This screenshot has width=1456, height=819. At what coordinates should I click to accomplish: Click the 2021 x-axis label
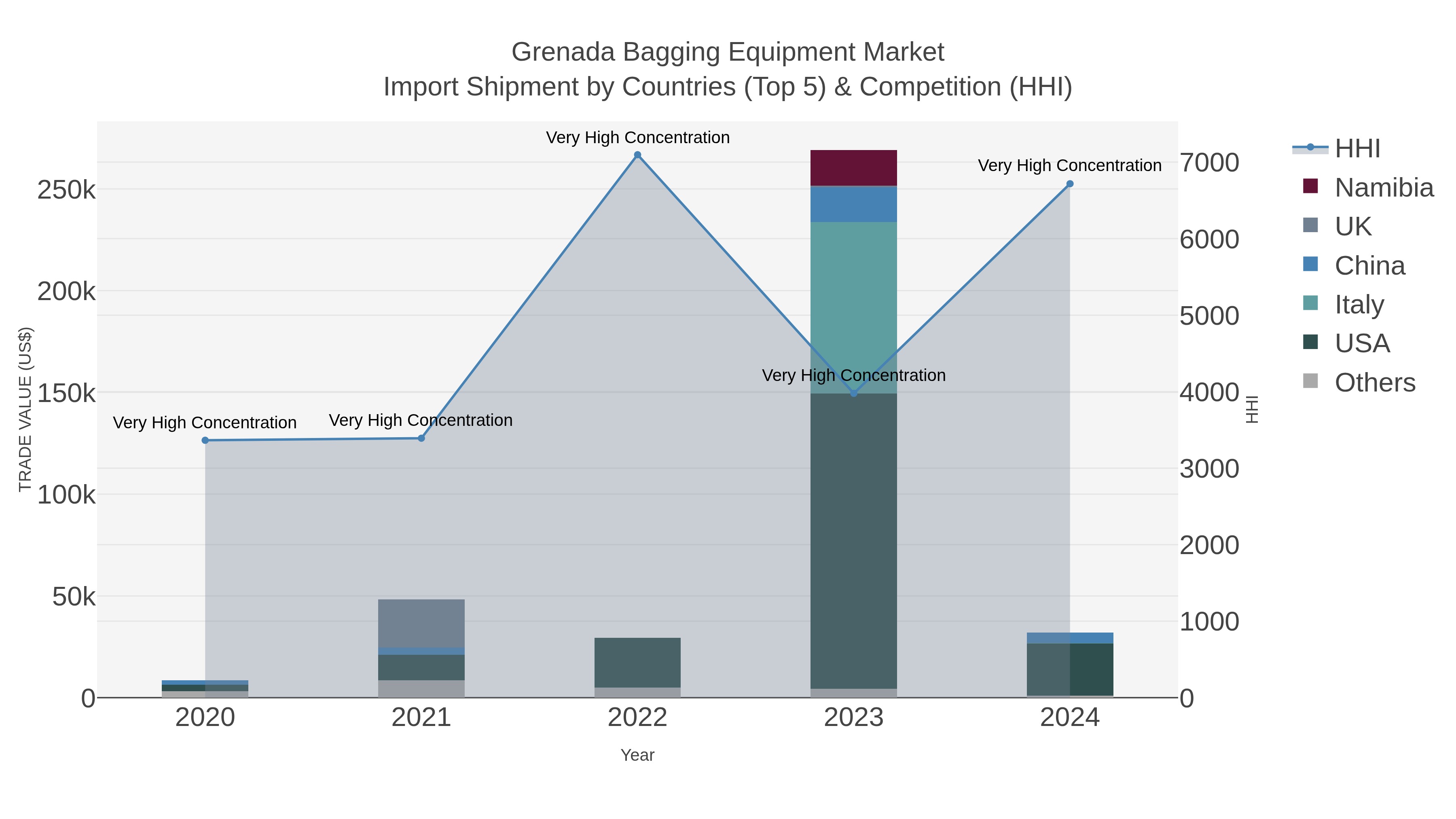[421, 718]
